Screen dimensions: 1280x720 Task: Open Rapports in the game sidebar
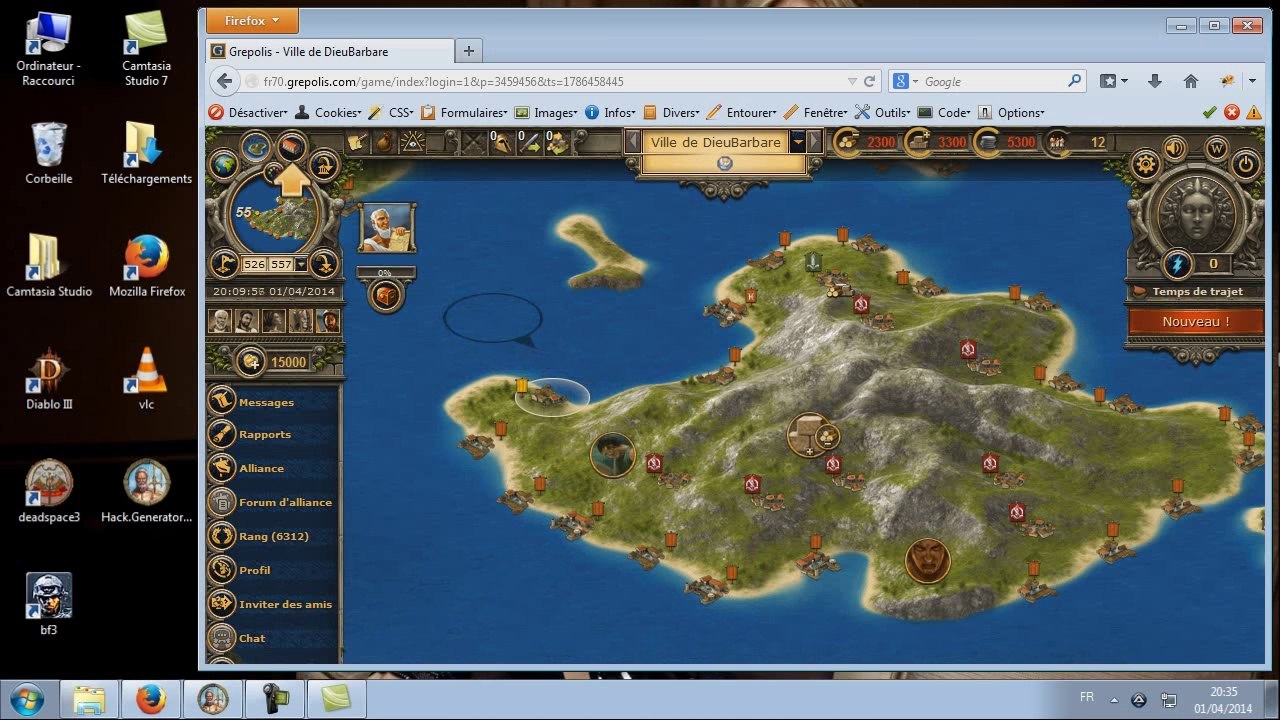pyautogui.click(x=265, y=434)
